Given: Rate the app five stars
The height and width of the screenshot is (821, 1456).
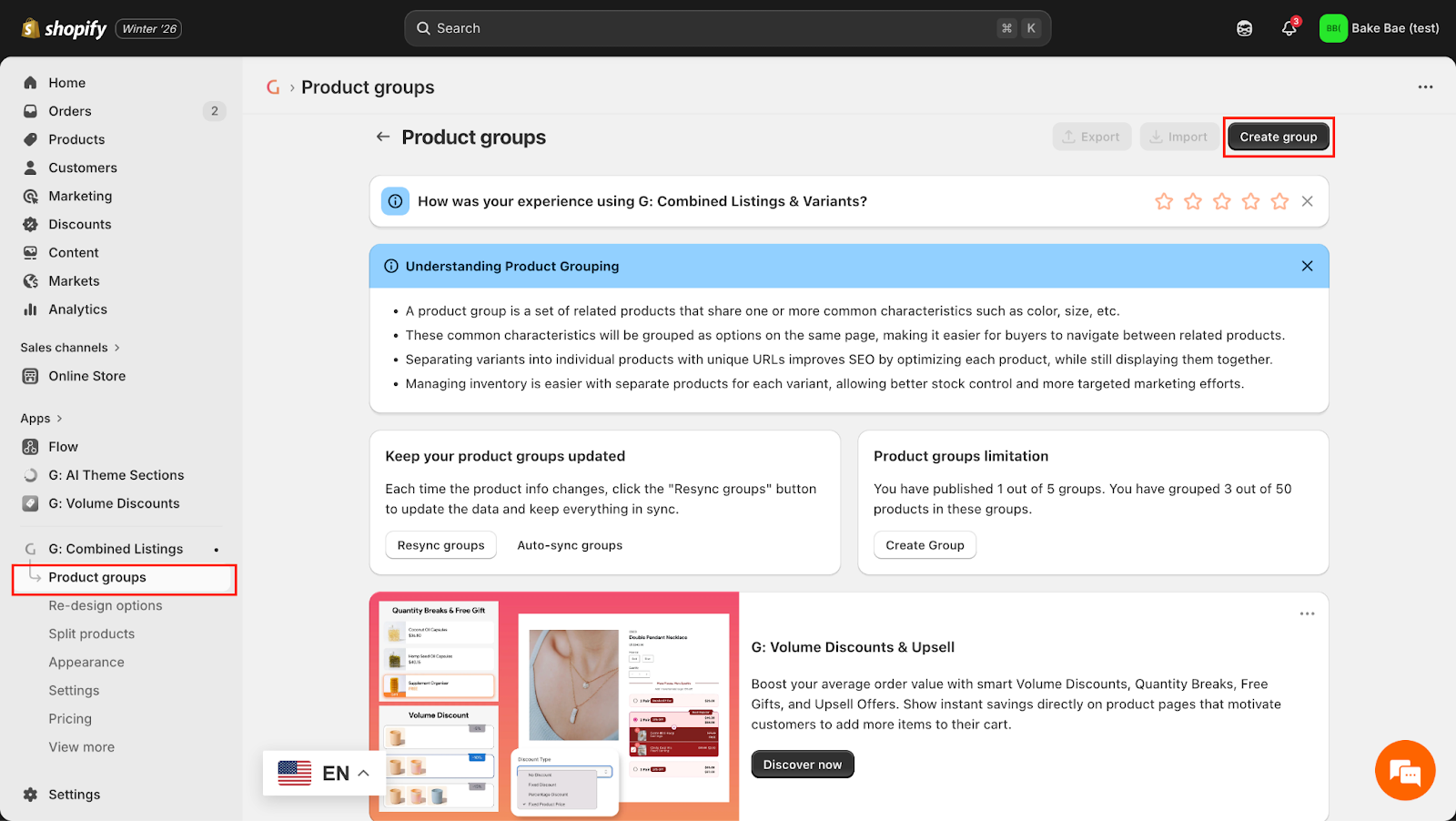Looking at the screenshot, I should pos(1280,201).
